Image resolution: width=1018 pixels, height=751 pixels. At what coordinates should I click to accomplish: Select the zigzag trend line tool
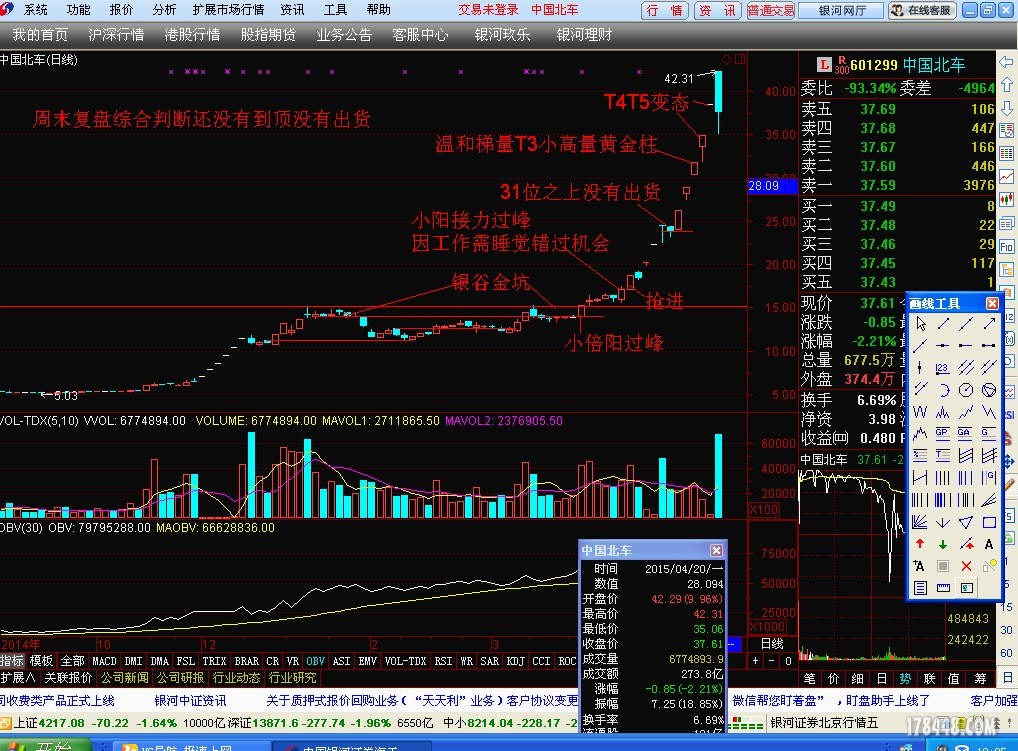[x=966, y=412]
